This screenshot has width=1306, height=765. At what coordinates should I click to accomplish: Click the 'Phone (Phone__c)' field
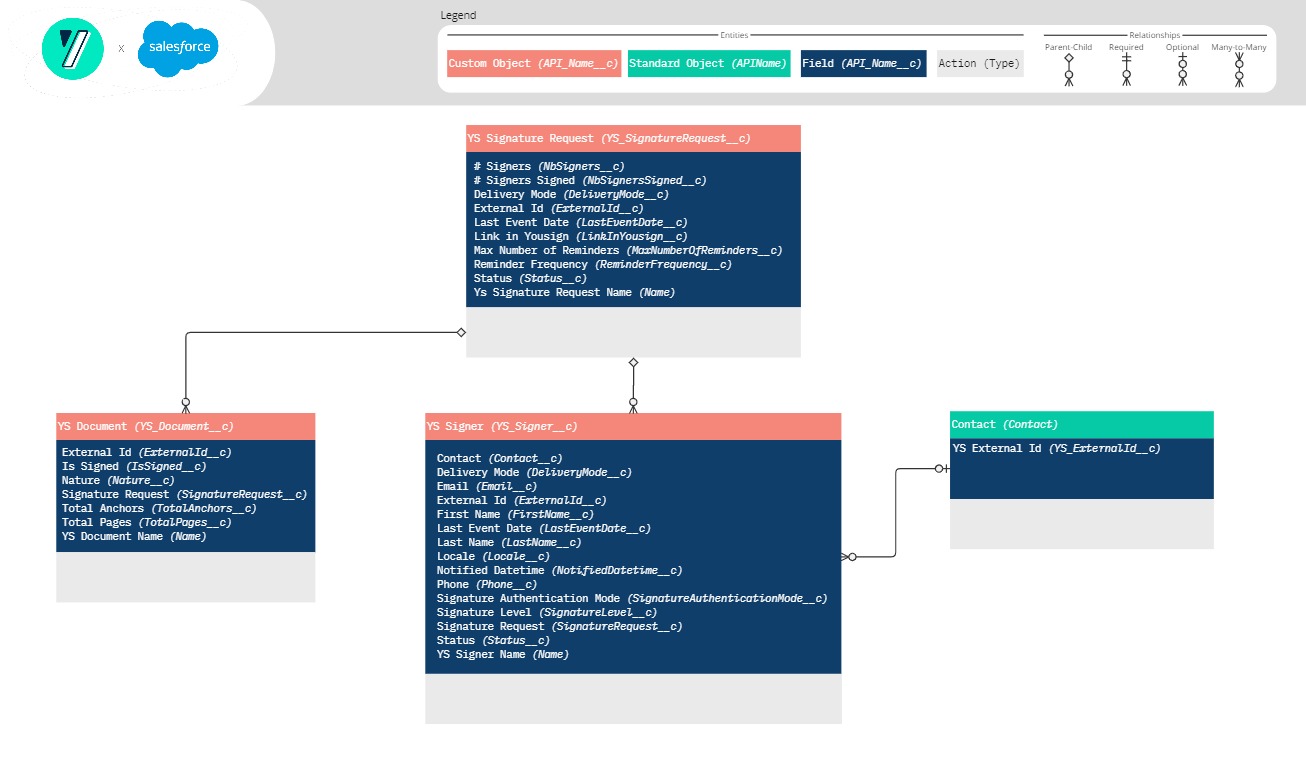[x=487, y=584]
